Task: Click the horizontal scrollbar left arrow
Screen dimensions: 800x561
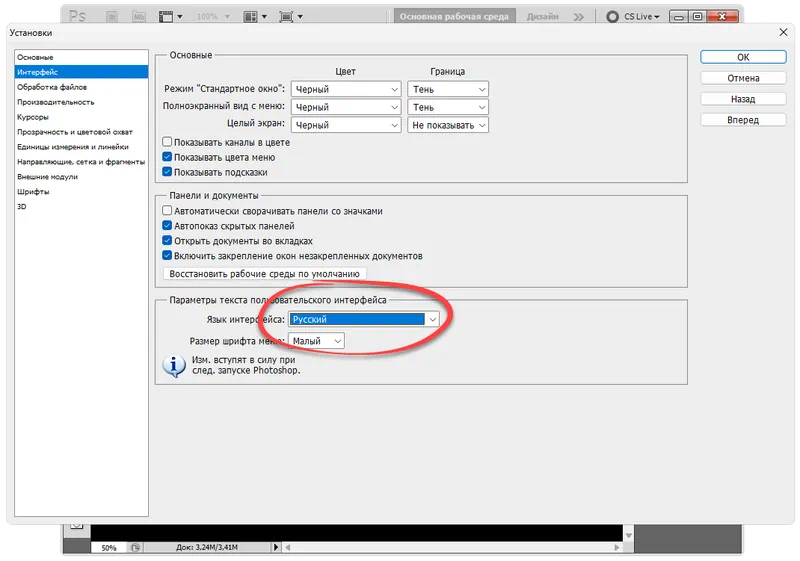Action: (288, 547)
